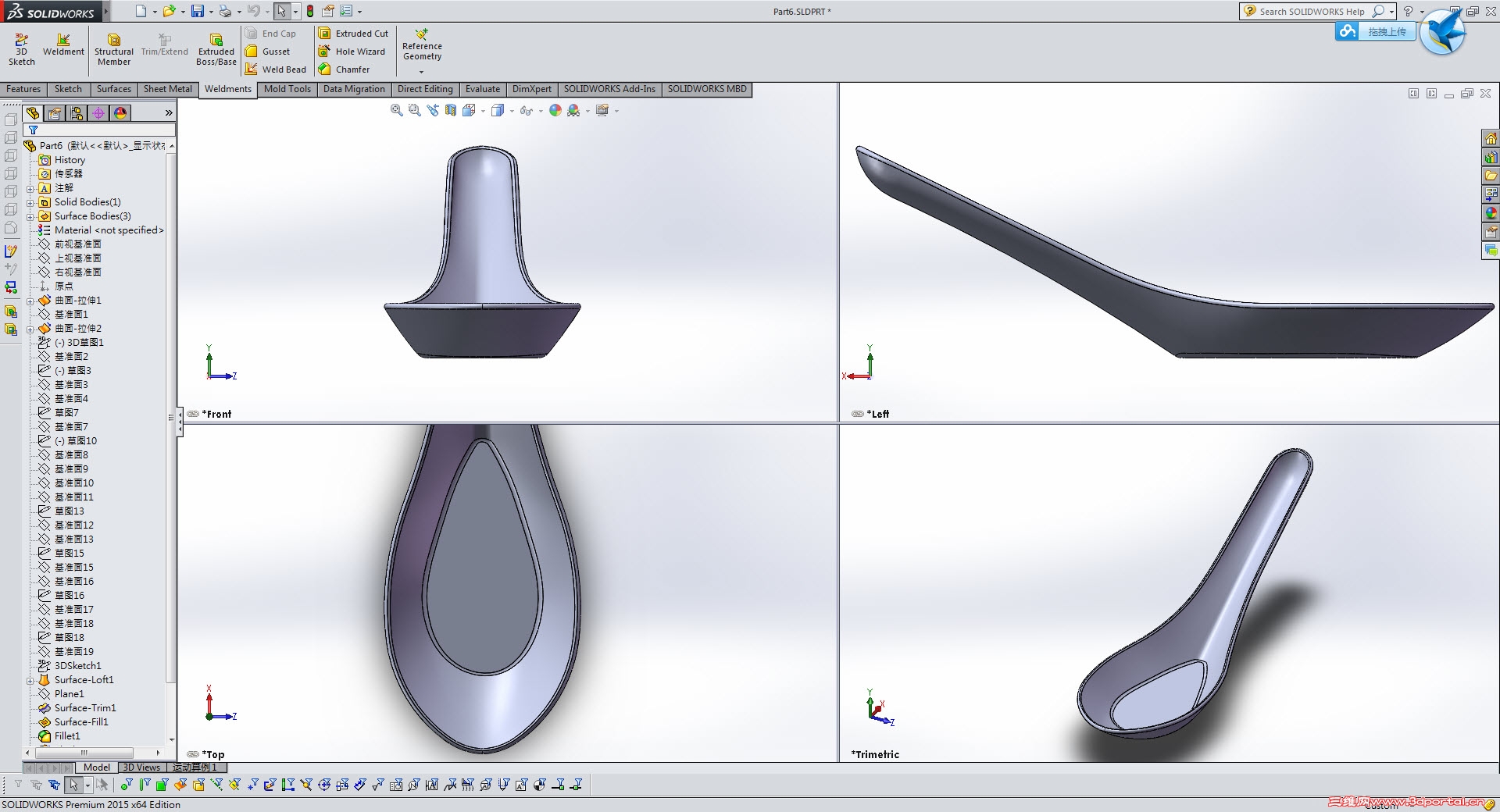Click Zoom to Fit in view toolbar
Viewport: 1500px width, 812px height.
(397, 111)
